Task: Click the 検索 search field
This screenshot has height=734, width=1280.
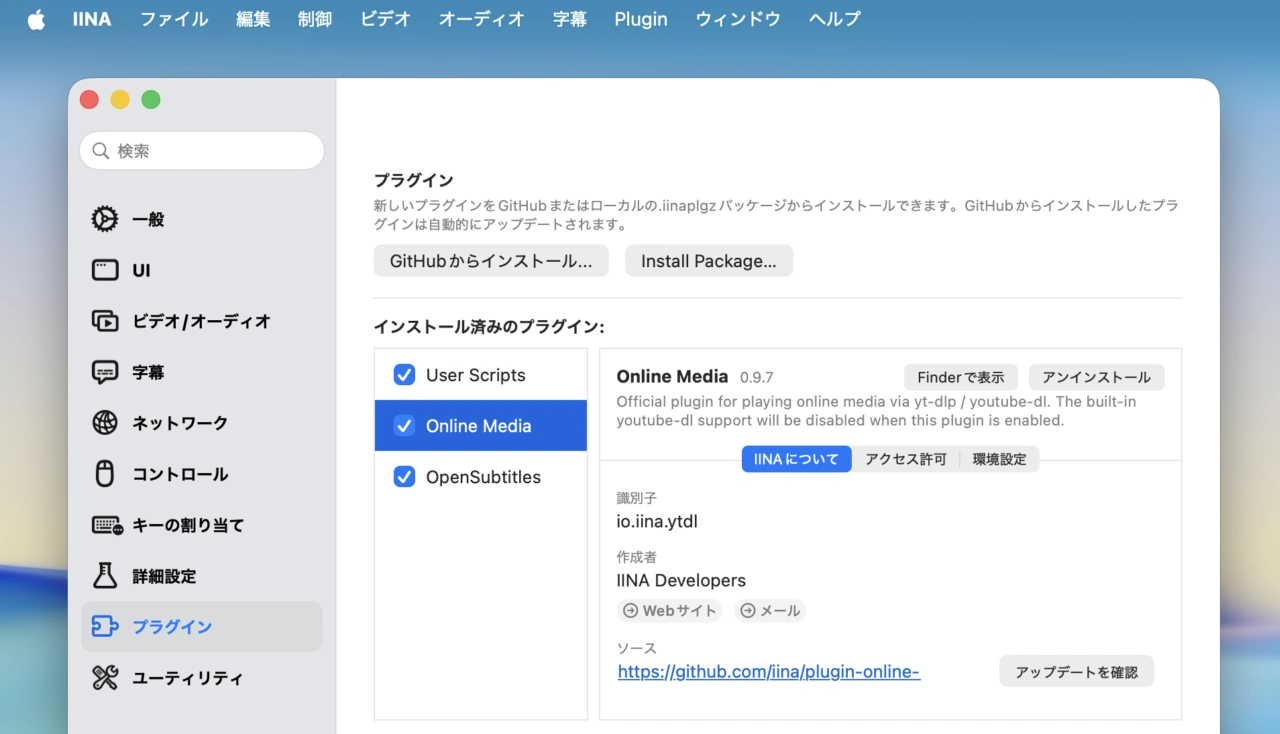Action: [201, 150]
